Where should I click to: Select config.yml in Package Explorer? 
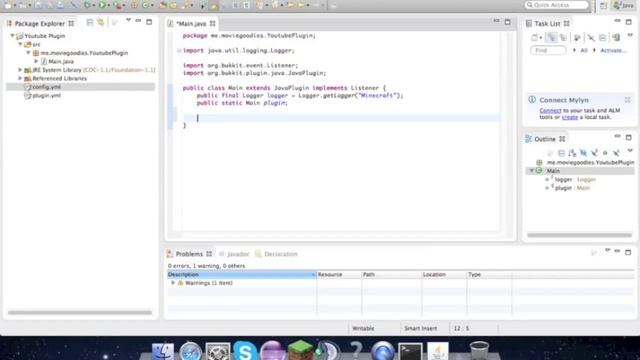47,87
